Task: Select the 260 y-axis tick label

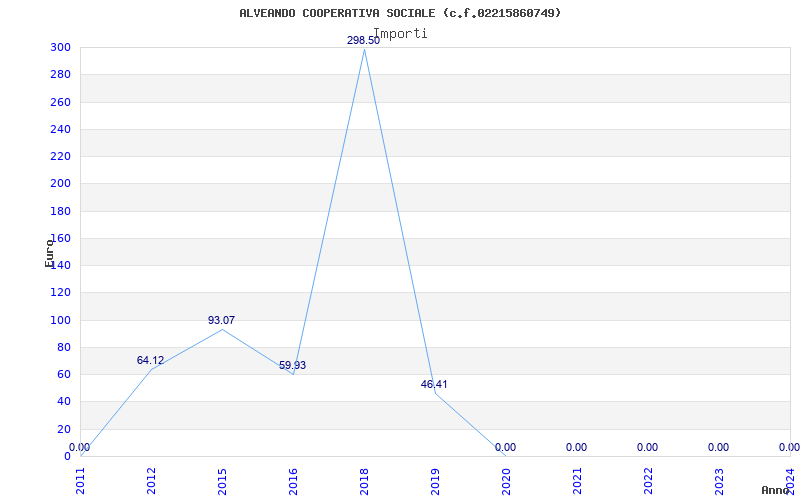Action: [x=60, y=102]
